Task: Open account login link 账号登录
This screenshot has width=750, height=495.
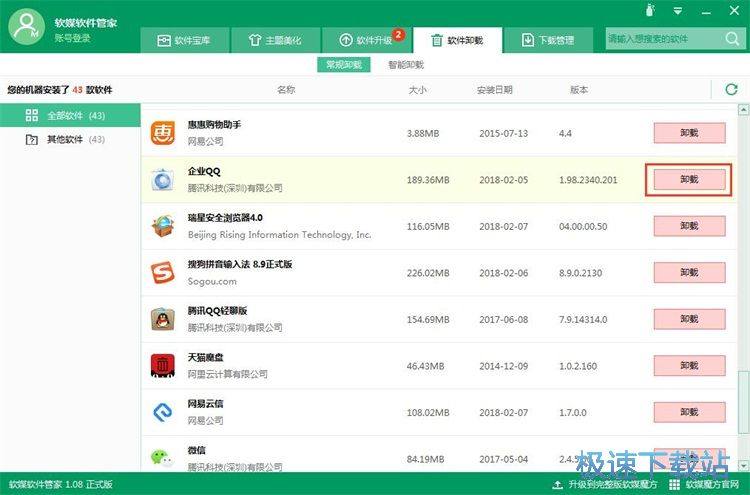Action: 72,38
